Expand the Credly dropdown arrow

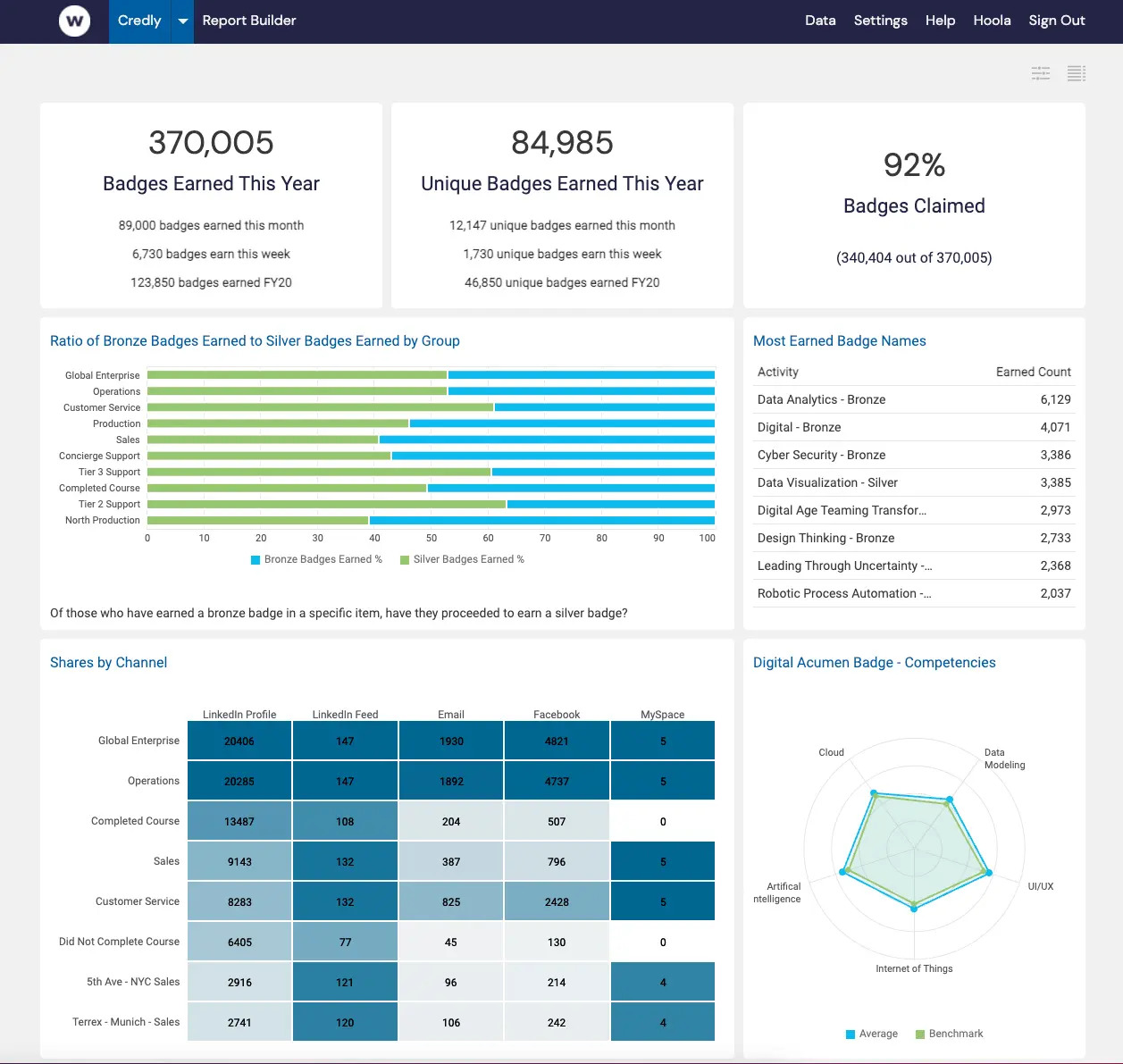[182, 21]
